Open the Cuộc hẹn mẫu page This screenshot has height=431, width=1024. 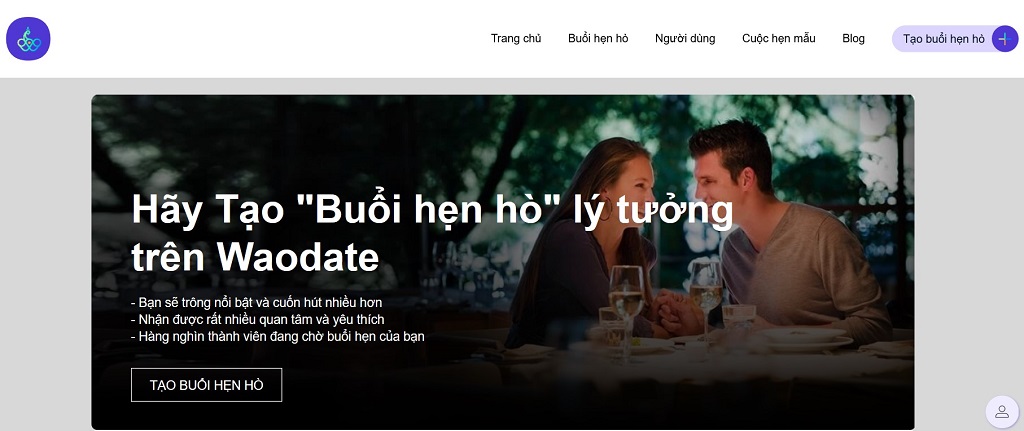coord(778,39)
